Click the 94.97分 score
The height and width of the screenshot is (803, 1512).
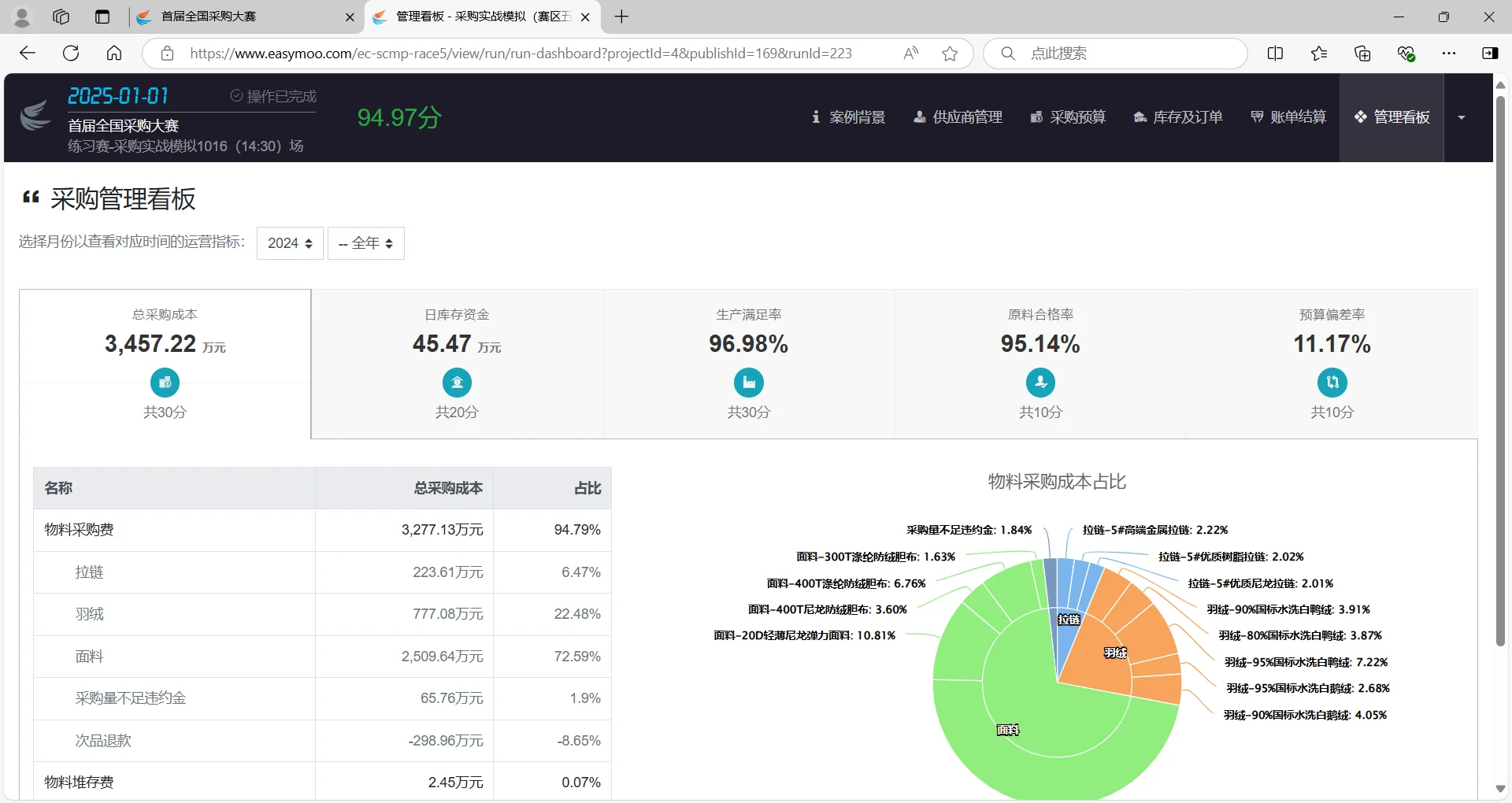(399, 117)
